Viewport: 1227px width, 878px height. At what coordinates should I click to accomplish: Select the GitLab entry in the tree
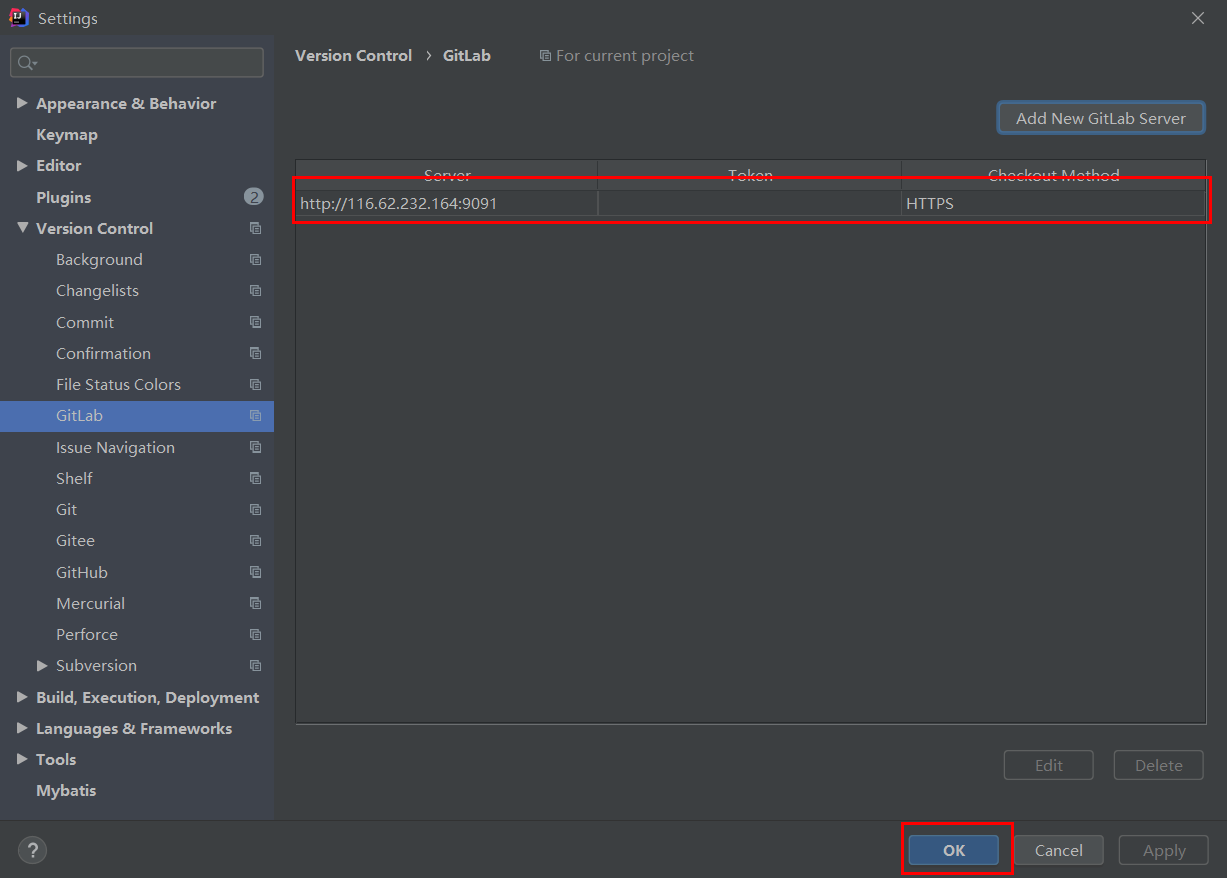(x=137, y=415)
